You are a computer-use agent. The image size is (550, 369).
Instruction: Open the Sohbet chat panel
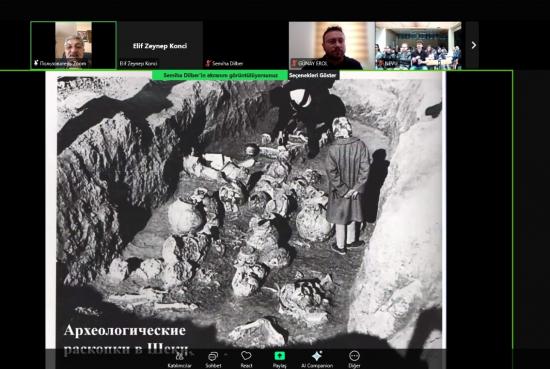[213, 359]
